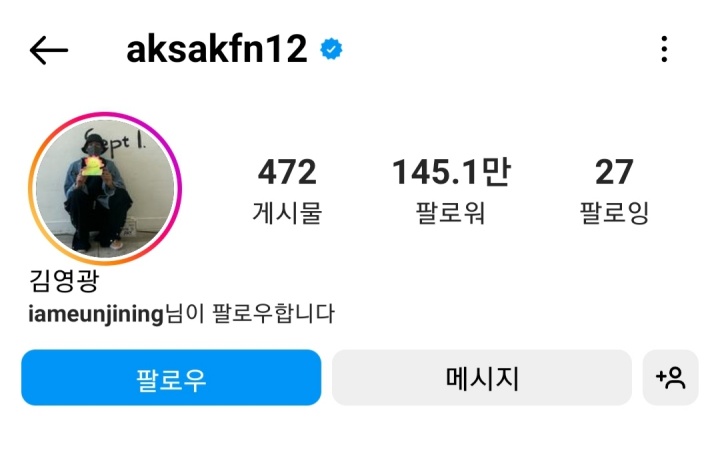
Task: Follow the account with blue 팔로우 button
Action: (171, 377)
